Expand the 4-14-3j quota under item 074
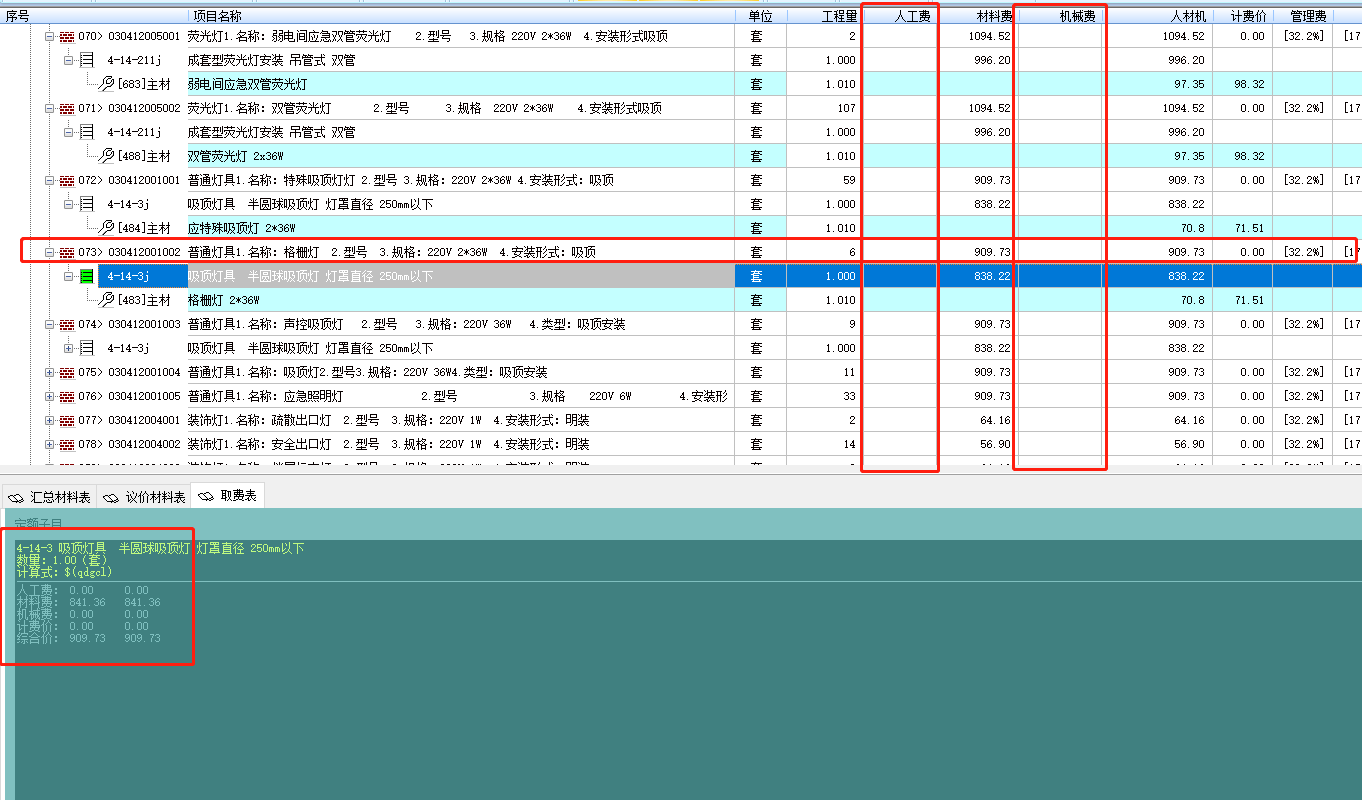This screenshot has height=800, width=1362. pos(69,348)
